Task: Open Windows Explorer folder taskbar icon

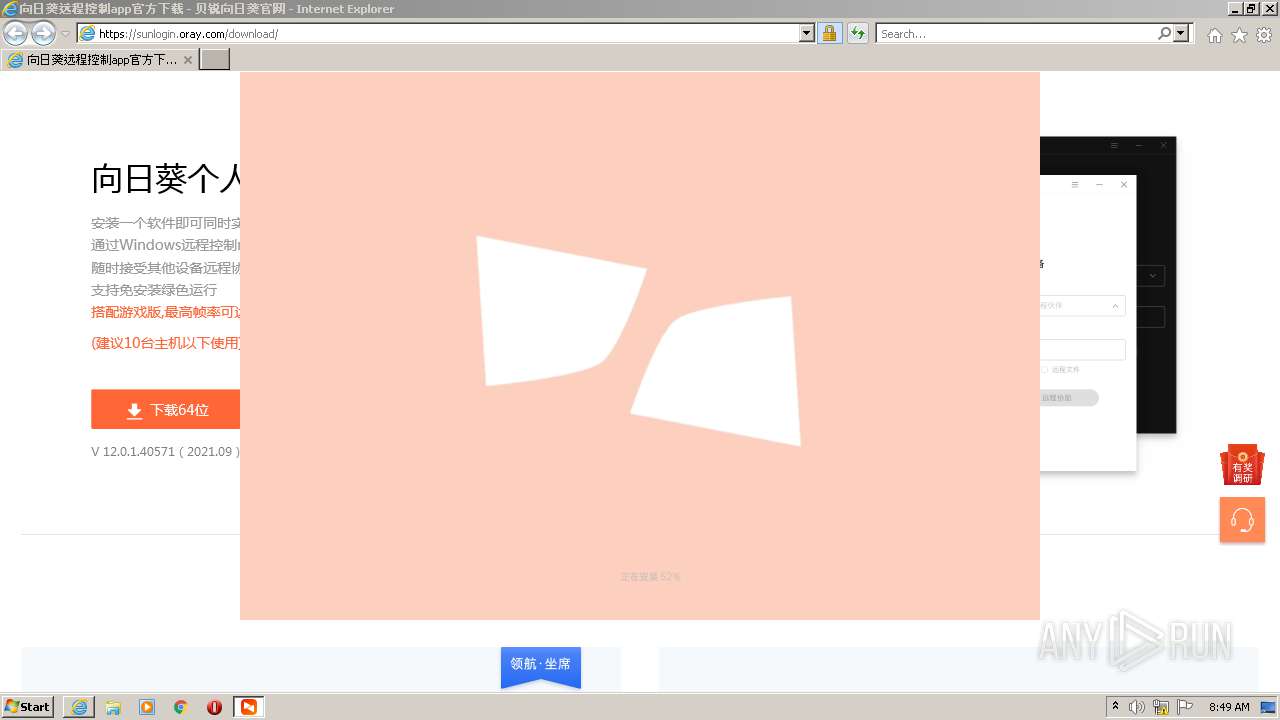Action: 113,707
